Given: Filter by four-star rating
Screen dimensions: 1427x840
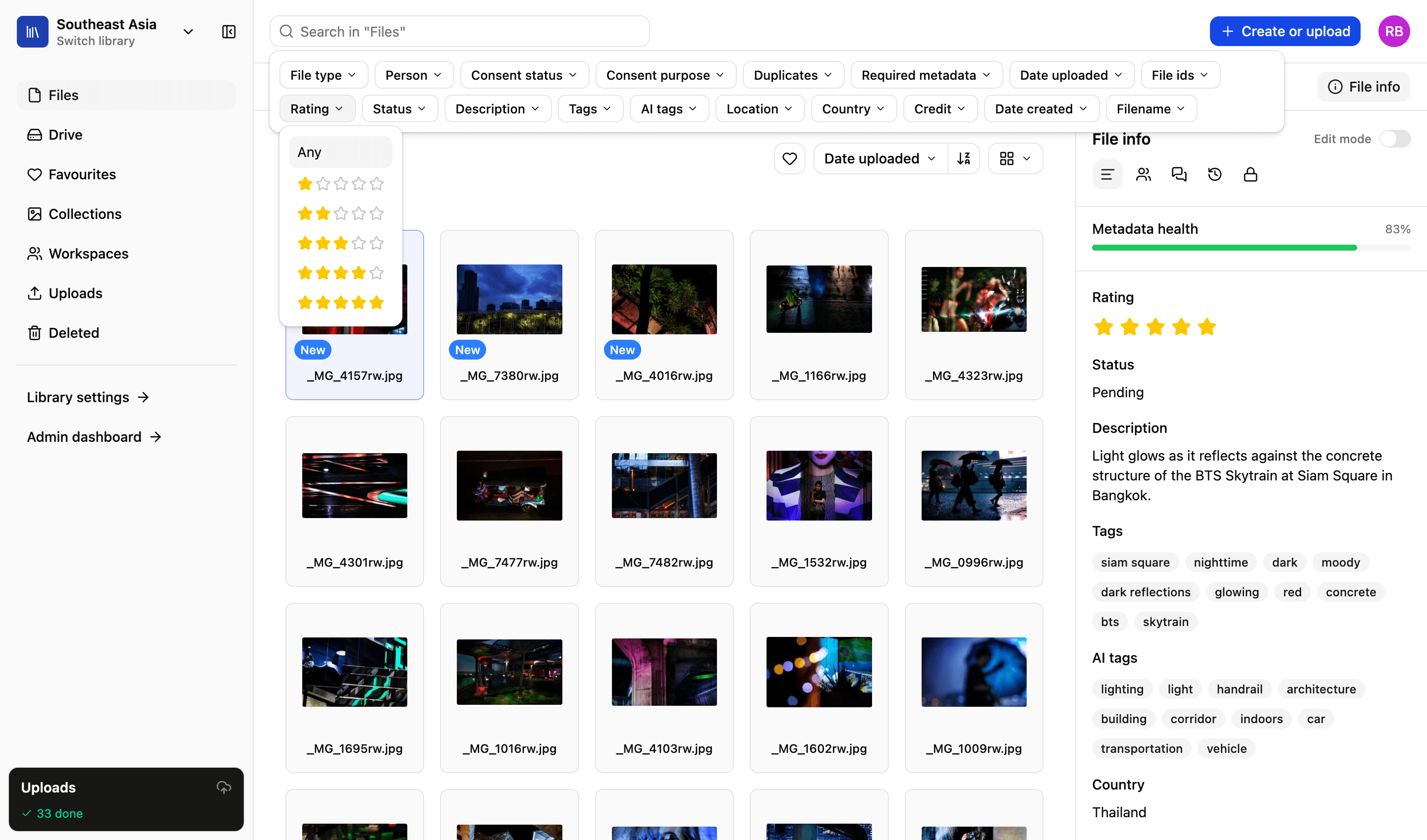Looking at the screenshot, I should [x=340, y=273].
